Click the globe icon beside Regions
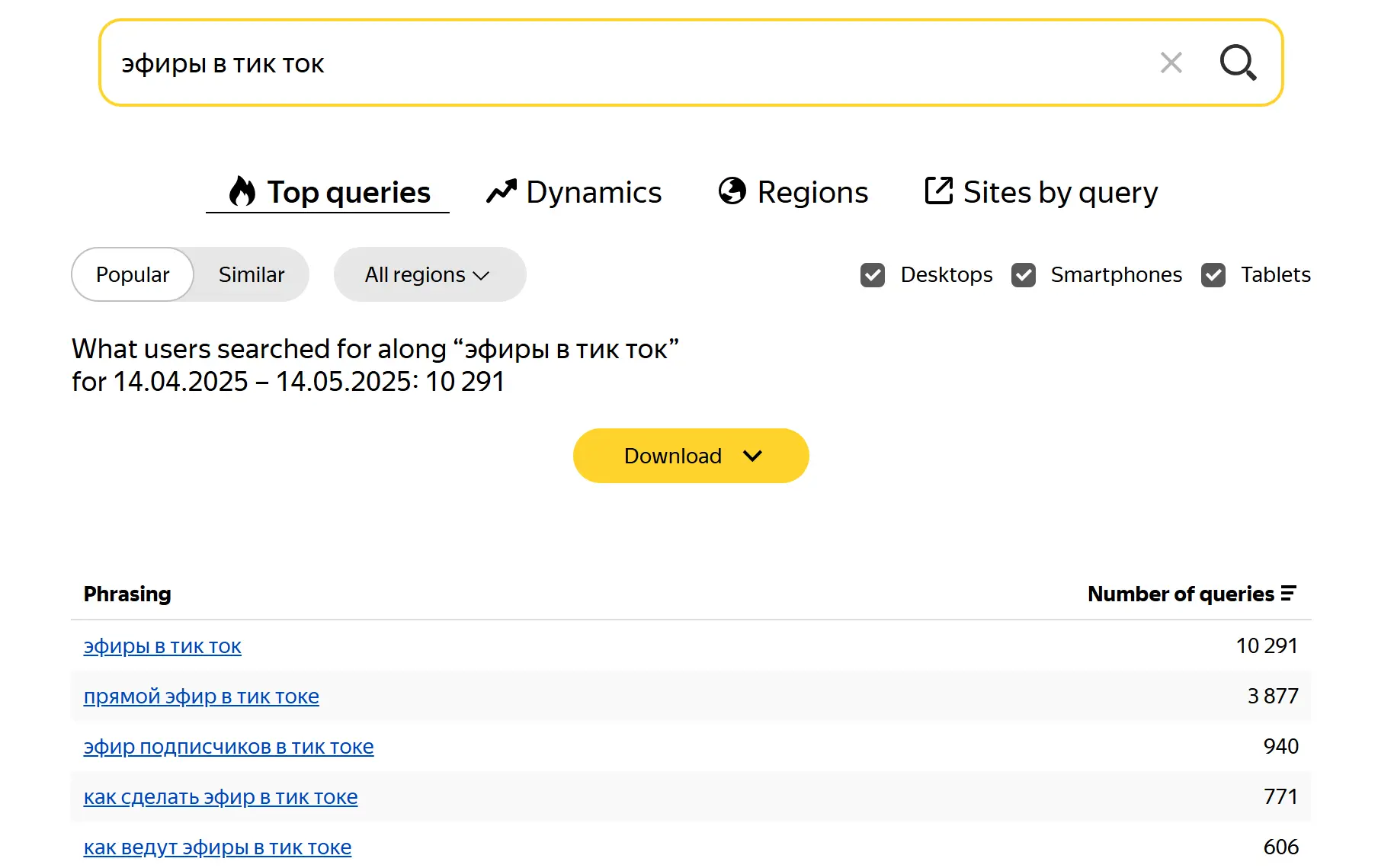The image size is (1394, 868). 732,191
